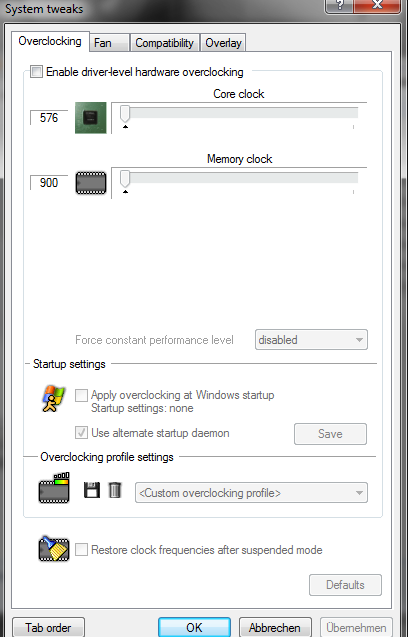Click the core clock value field 576
This screenshot has width=411, height=637.
point(49,118)
